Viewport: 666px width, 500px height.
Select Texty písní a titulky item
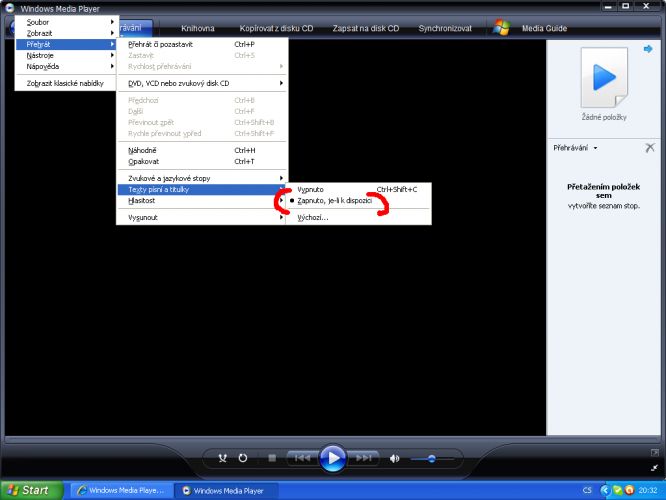click(x=202, y=189)
